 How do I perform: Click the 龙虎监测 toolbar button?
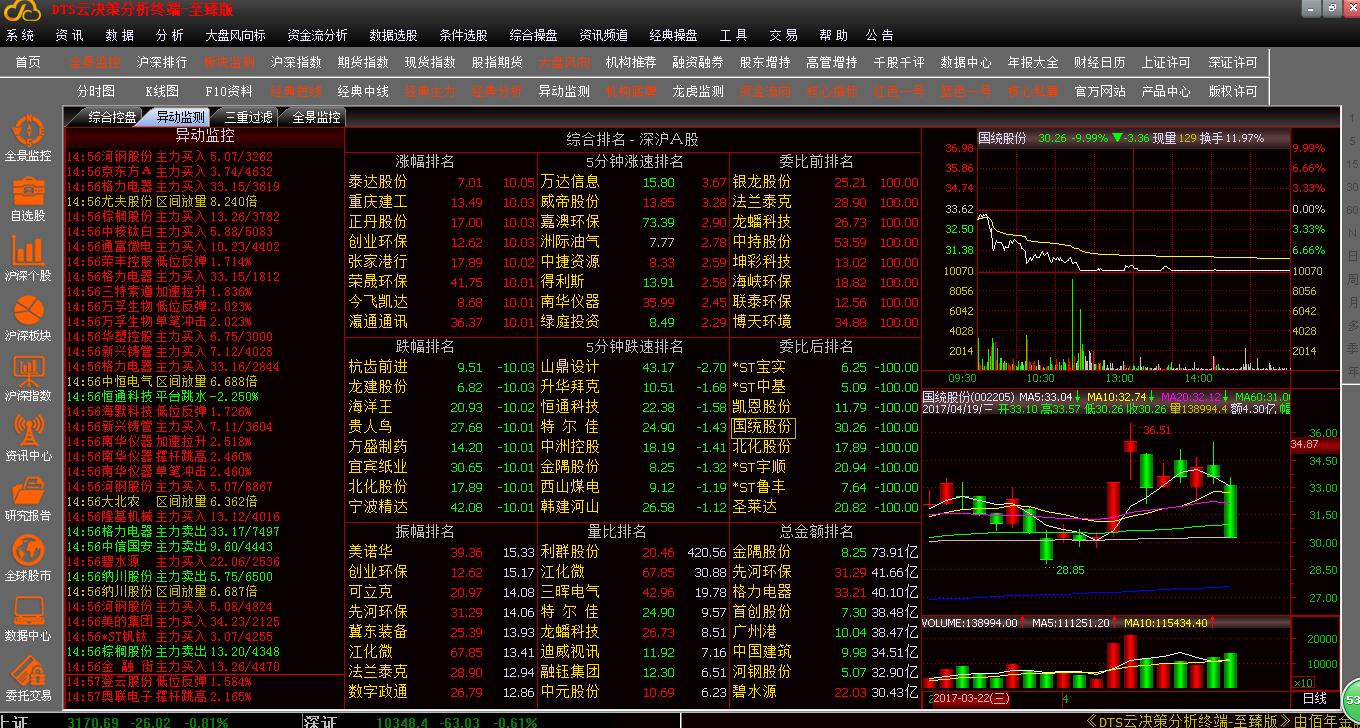[x=698, y=91]
